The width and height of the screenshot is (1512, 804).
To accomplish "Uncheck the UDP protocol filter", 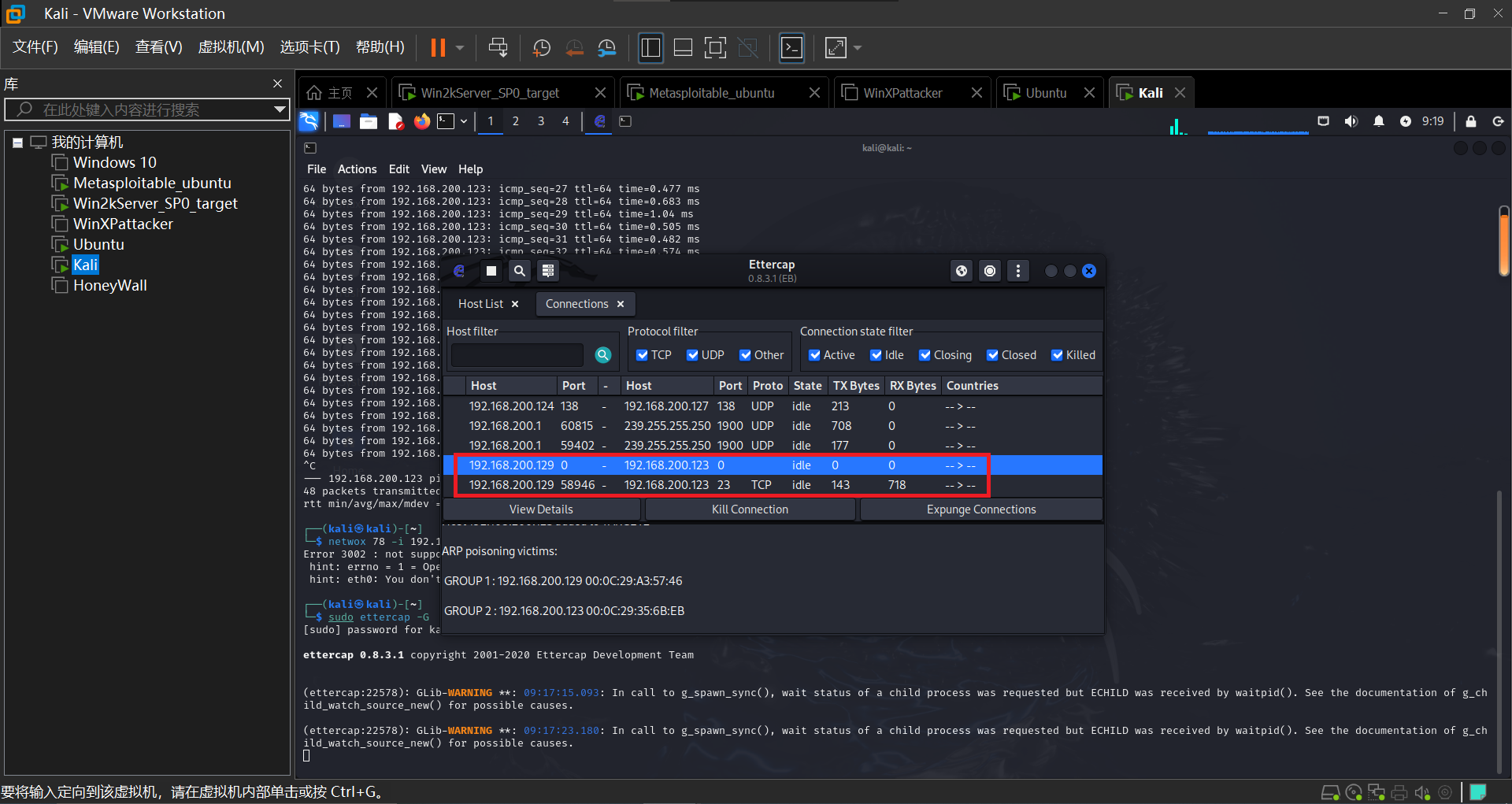I will coord(692,355).
